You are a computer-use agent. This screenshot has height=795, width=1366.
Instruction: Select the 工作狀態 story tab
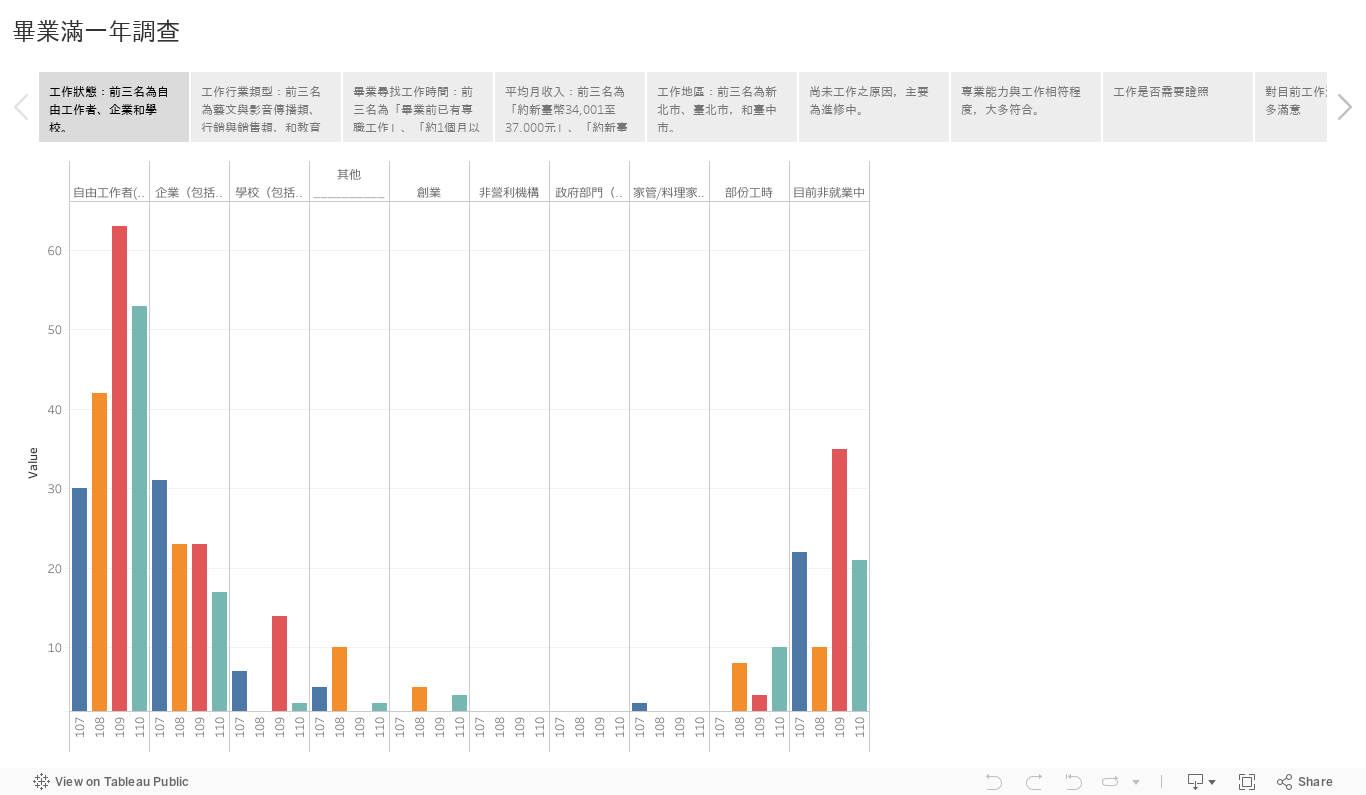click(114, 107)
